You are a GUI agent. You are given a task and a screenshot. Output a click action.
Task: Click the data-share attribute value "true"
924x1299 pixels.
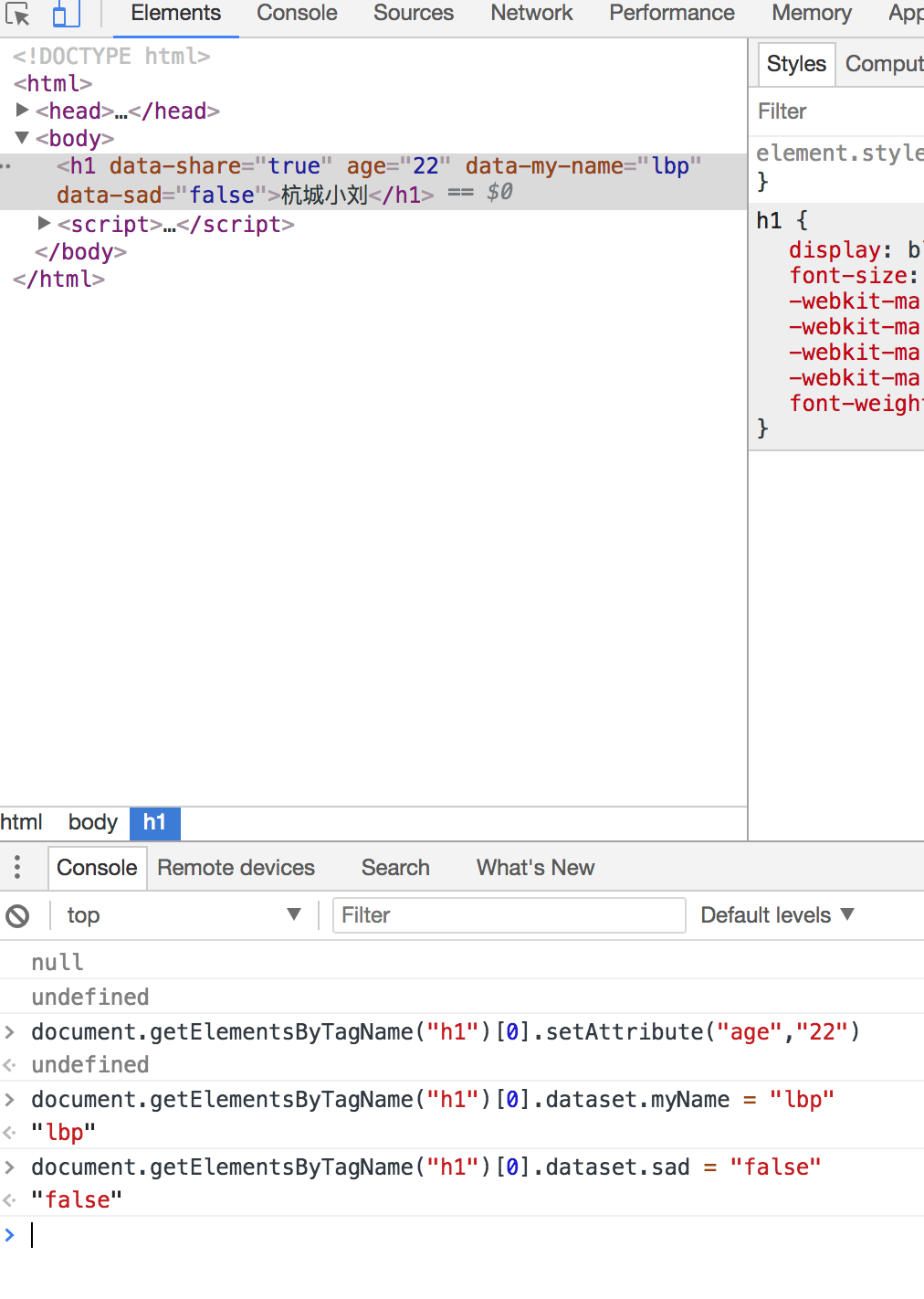pos(294,165)
